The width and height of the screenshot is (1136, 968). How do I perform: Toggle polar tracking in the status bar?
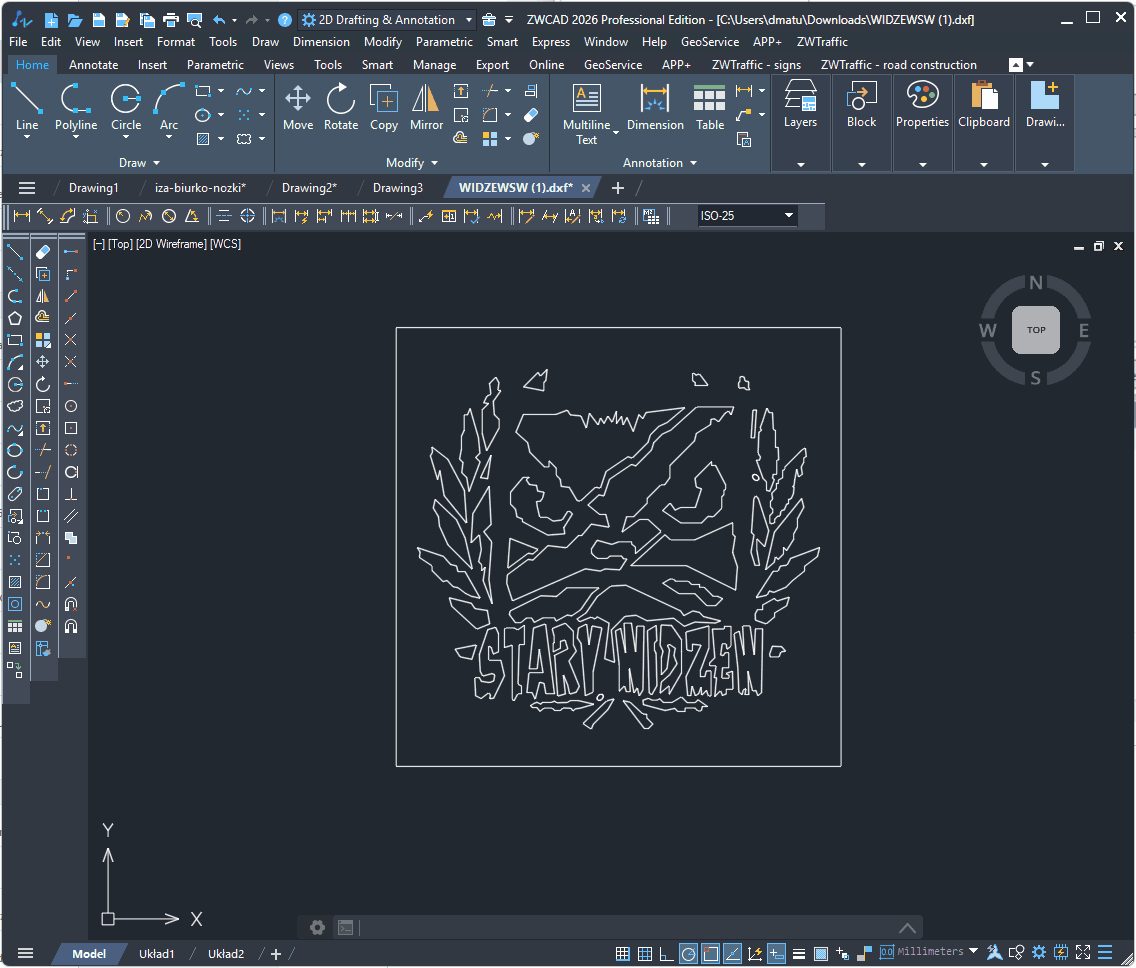[x=689, y=952]
